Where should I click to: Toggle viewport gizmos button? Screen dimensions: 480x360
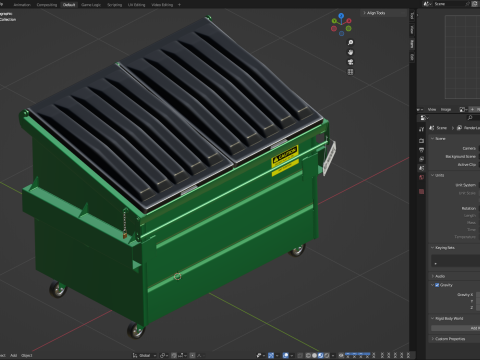[x=271, y=355]
